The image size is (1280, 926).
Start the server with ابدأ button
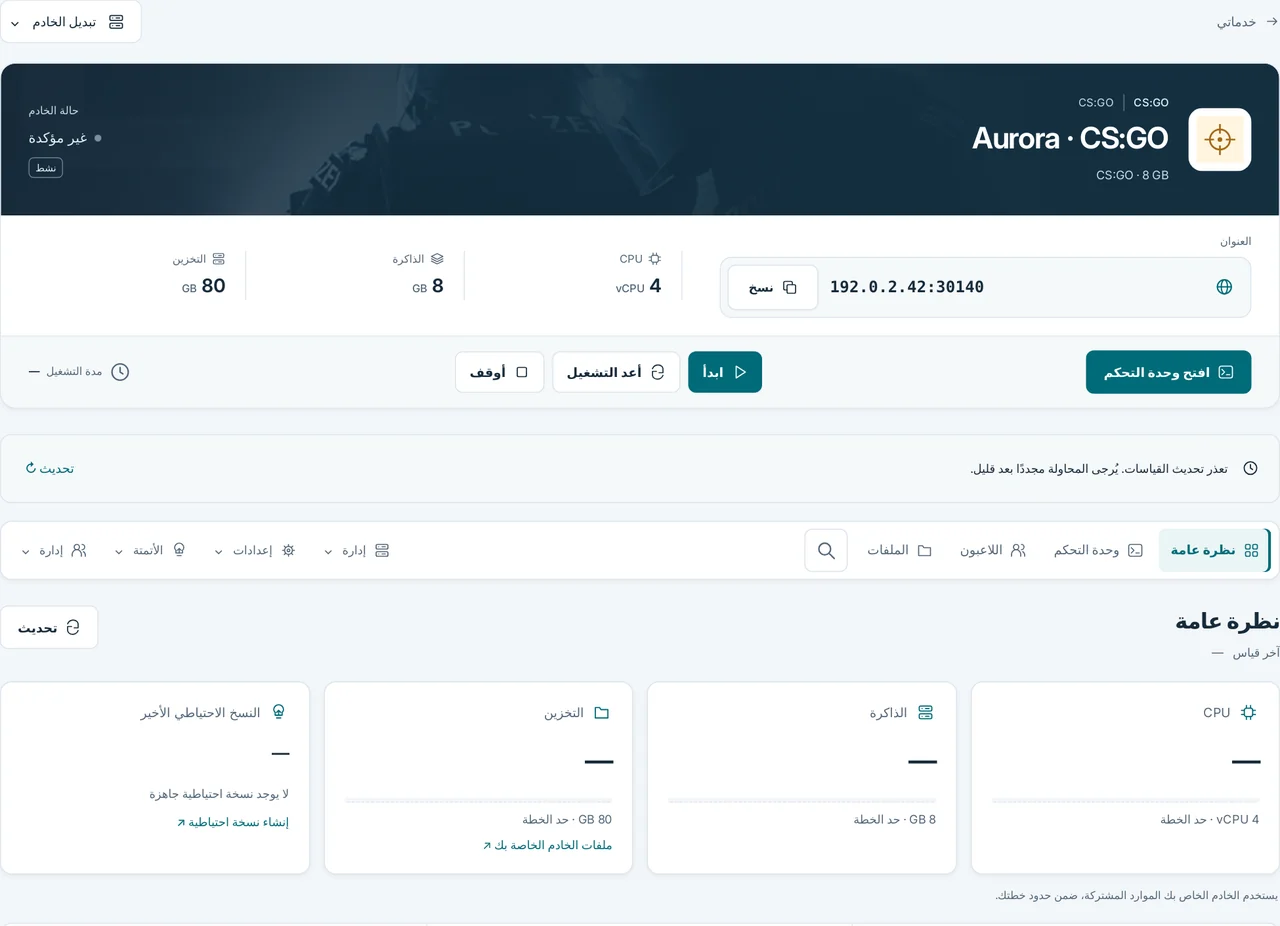[725, 372]
